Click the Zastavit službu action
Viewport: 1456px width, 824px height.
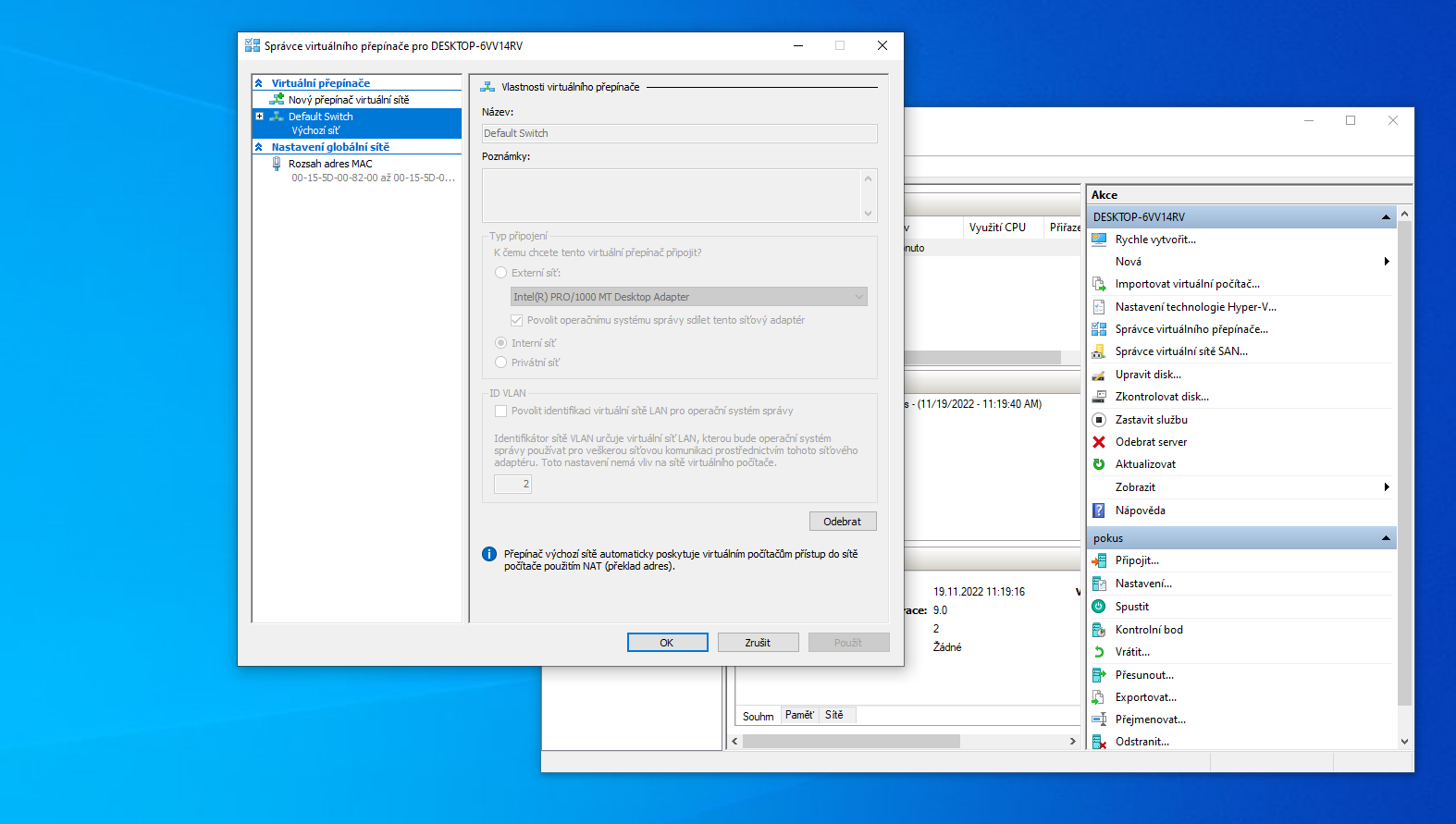1151,420
